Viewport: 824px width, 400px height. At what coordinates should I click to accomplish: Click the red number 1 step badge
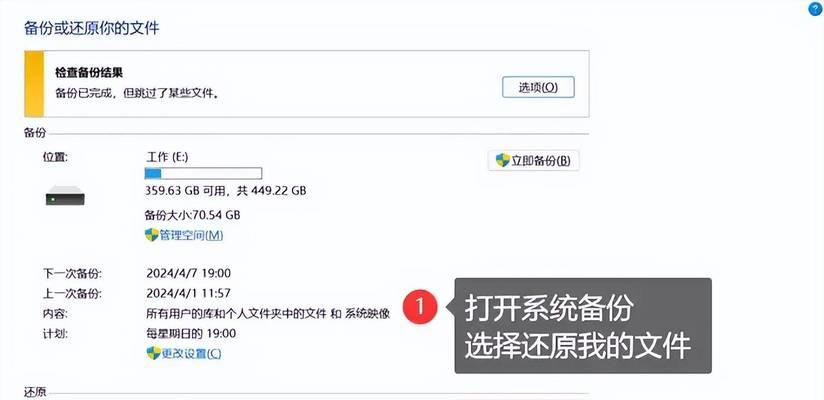(420, 307)
